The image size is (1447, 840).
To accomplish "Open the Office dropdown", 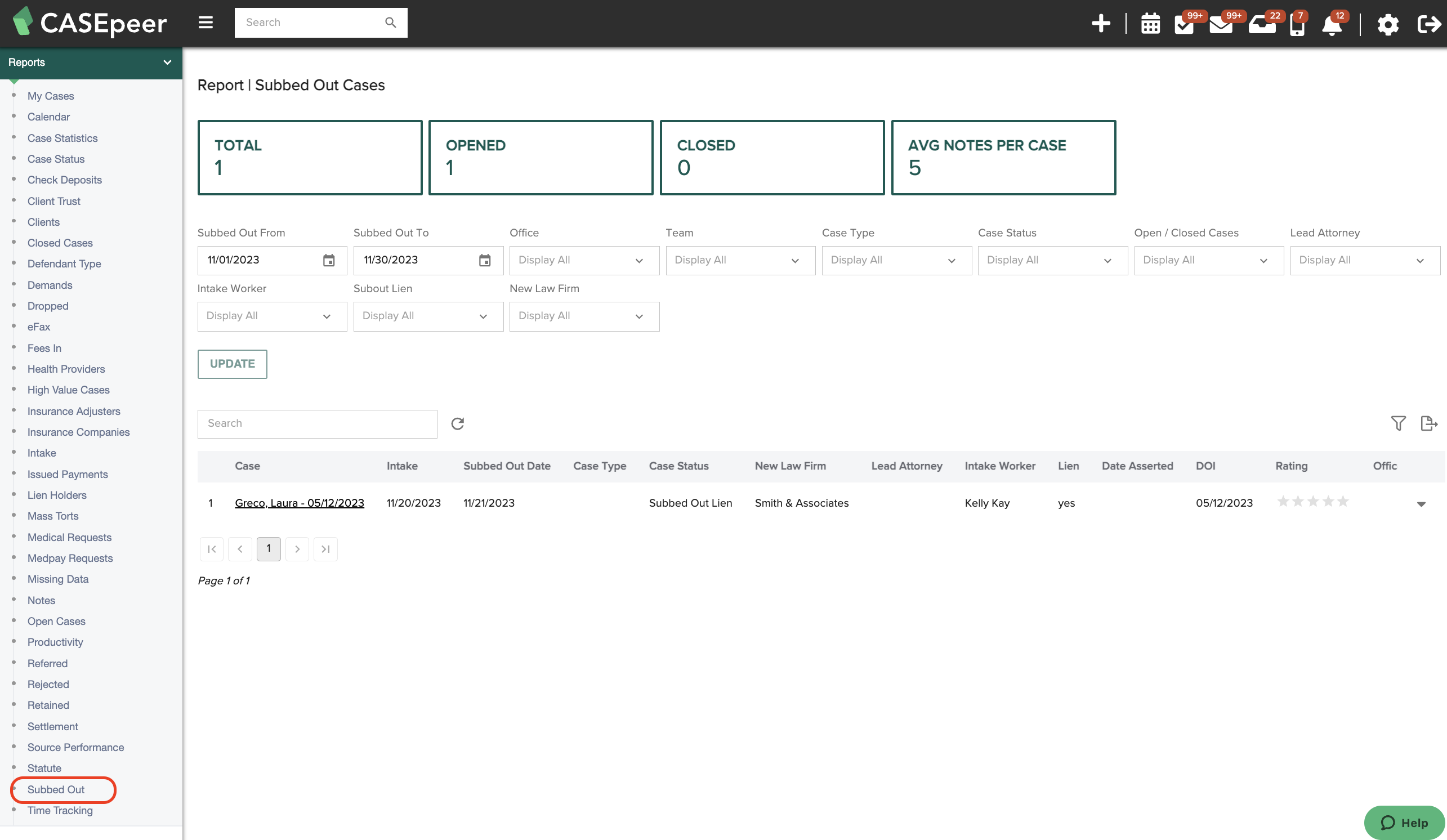I will coord(584,260).
